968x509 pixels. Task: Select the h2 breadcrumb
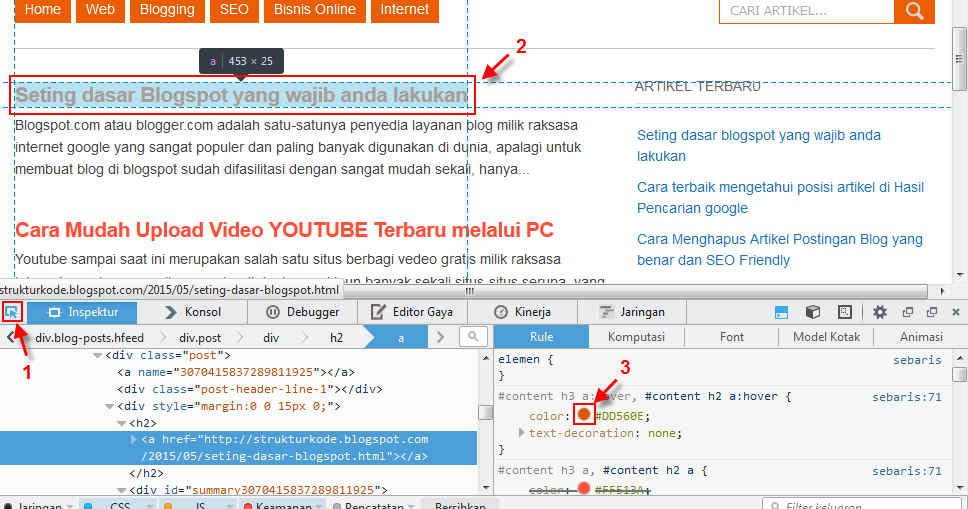(x=336, y=338)
